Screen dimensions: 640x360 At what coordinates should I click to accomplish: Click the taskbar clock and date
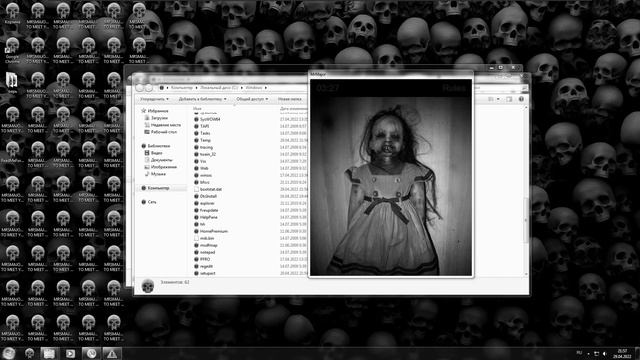[x=623, y=353]
